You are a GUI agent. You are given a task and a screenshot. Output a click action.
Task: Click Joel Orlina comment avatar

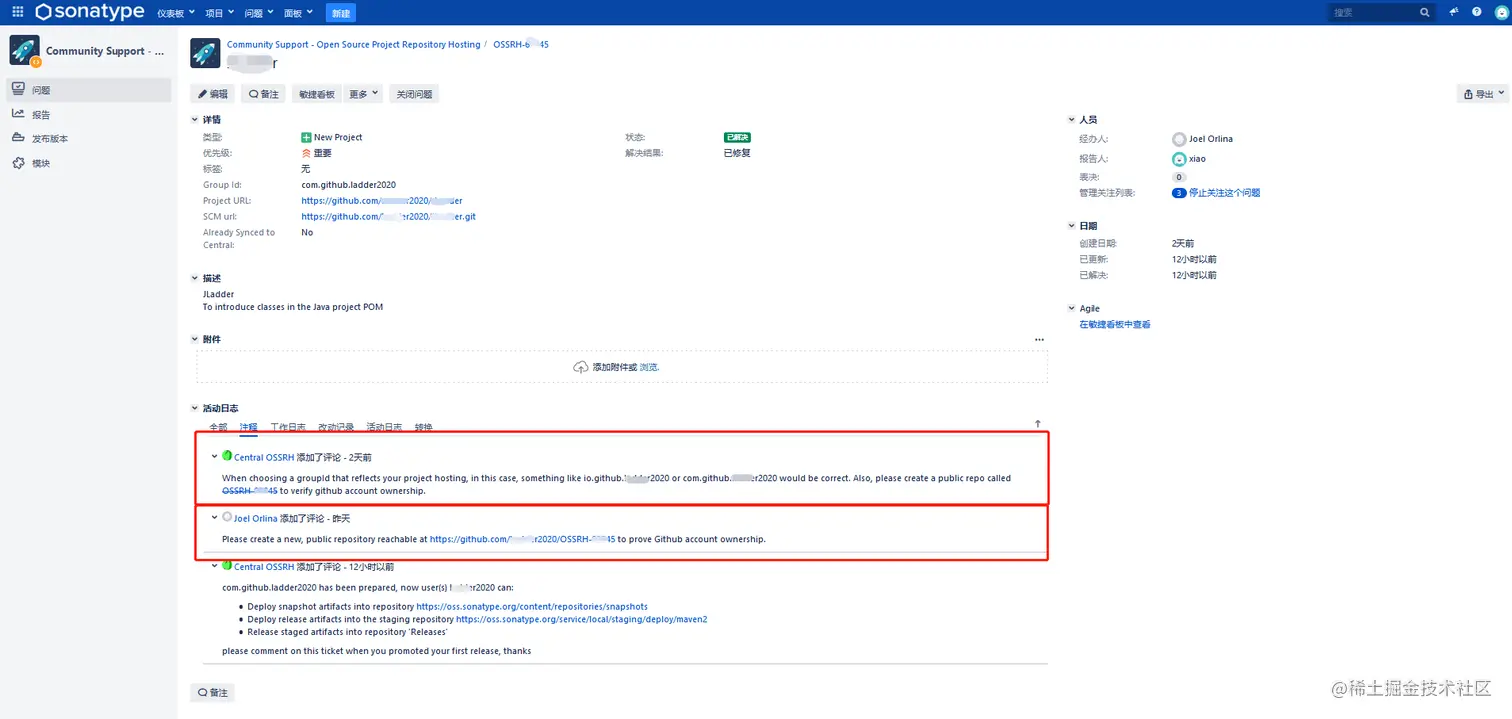(227, 517)
